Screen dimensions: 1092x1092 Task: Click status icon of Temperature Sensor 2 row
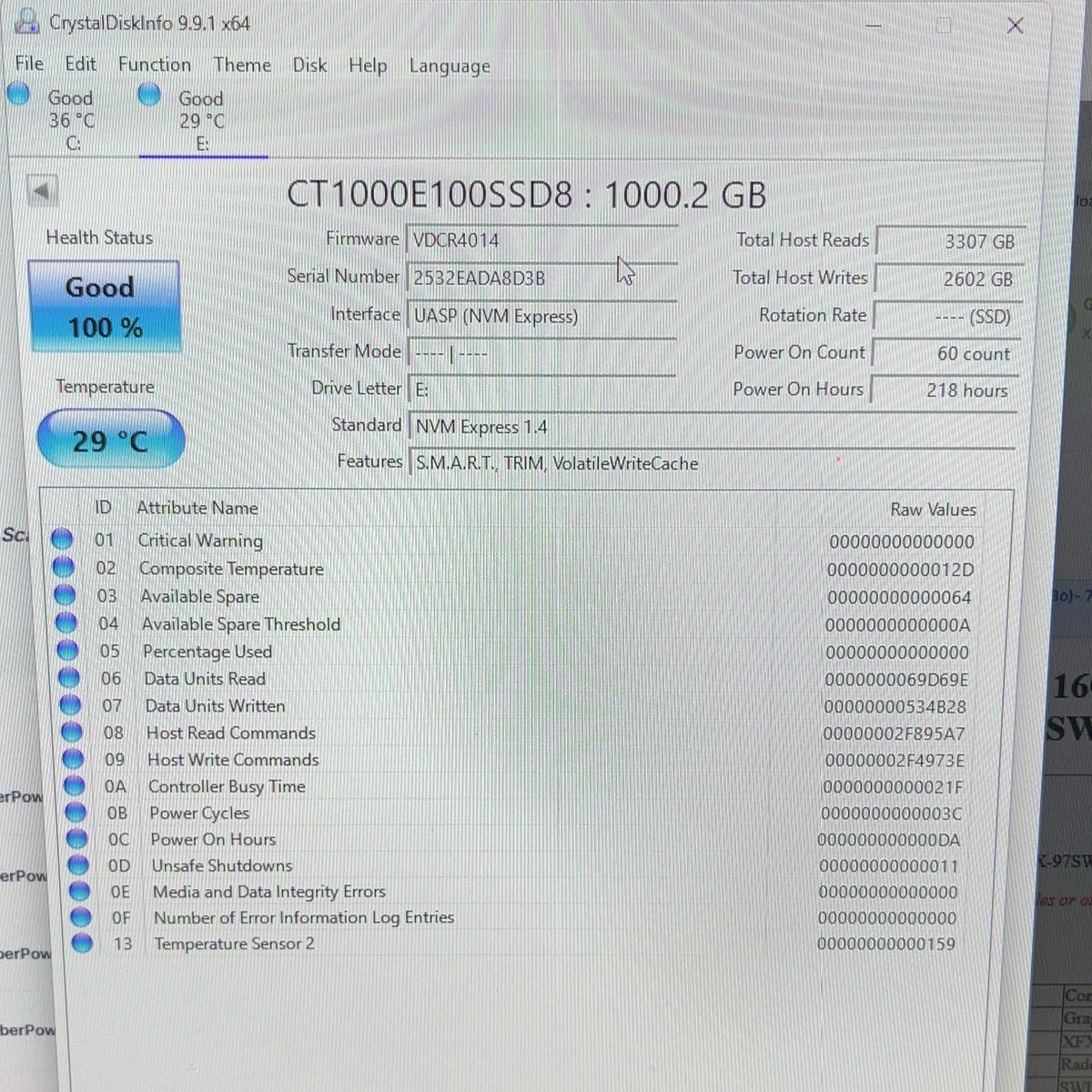(x=82, y=943)
